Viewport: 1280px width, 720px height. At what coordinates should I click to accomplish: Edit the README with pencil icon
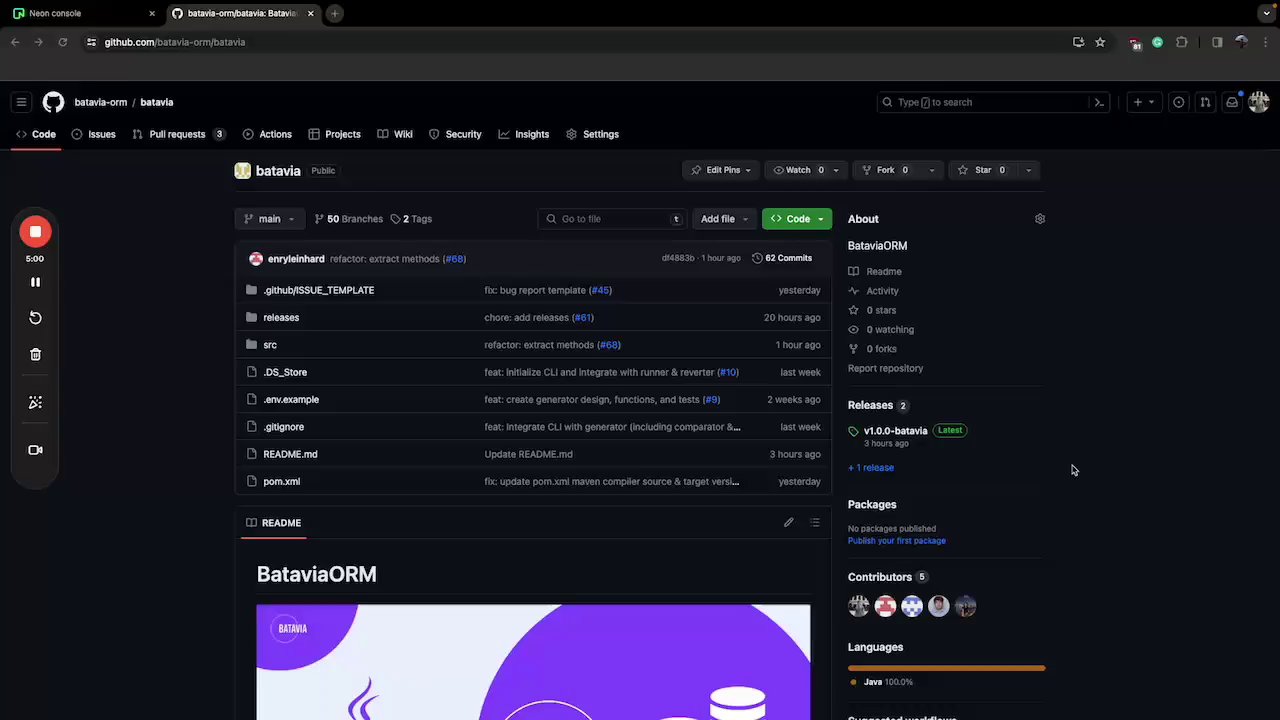click(x=788, y=523)
